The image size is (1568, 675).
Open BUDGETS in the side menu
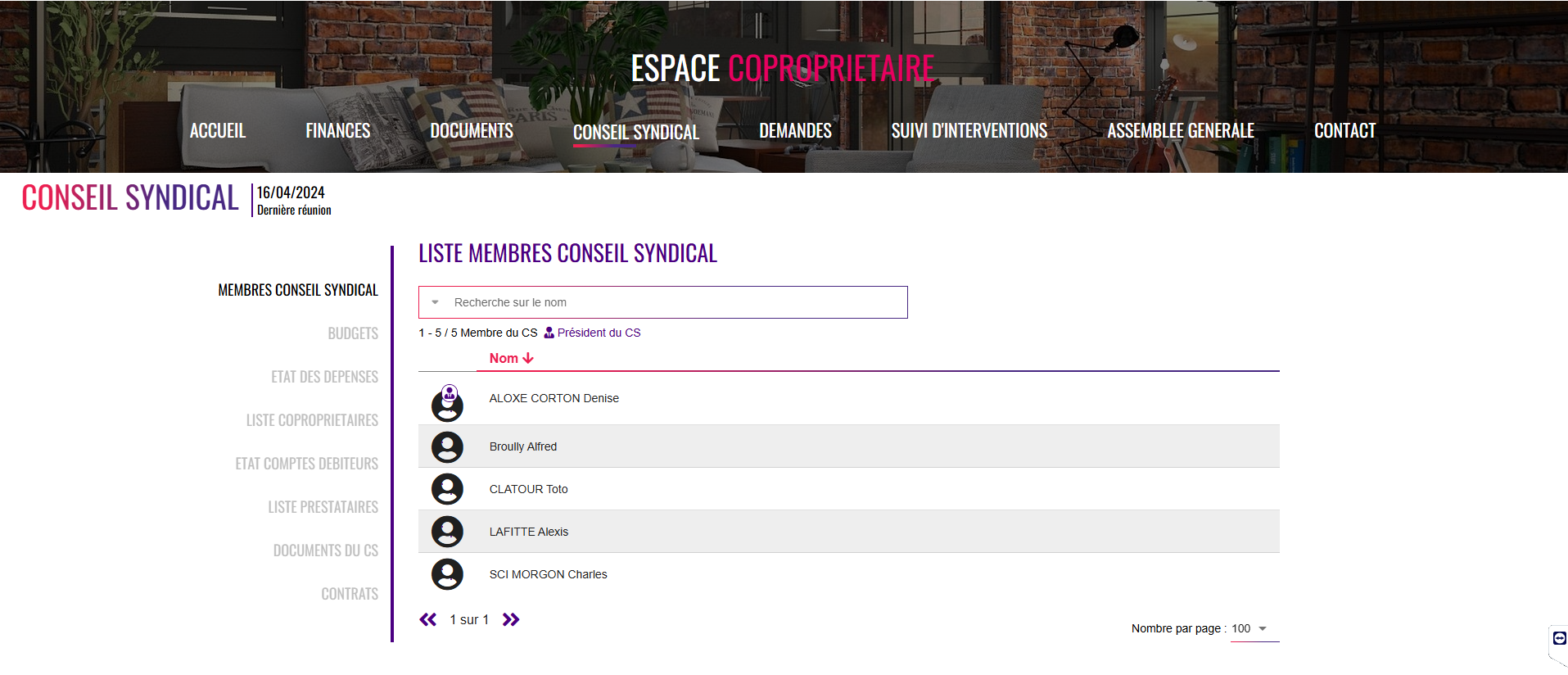coord(353,333)
